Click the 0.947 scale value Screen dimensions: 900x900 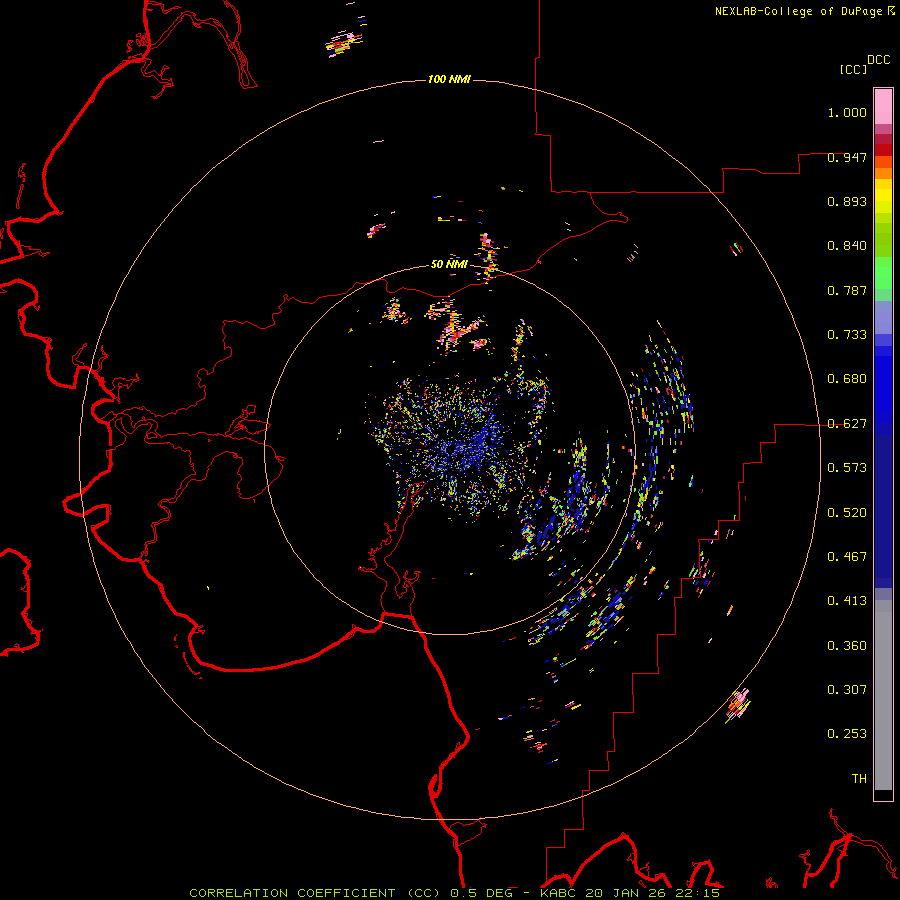pos(847,157)
